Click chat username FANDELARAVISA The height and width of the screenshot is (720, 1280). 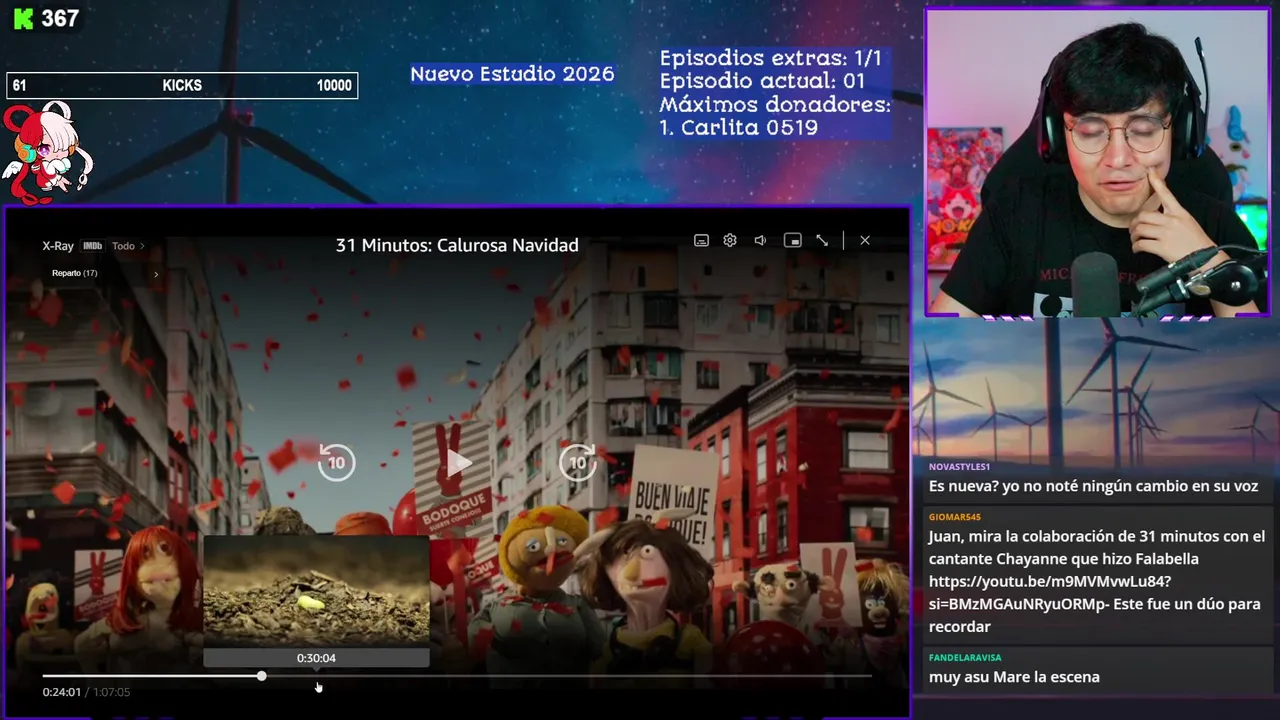tap(965, 658)
